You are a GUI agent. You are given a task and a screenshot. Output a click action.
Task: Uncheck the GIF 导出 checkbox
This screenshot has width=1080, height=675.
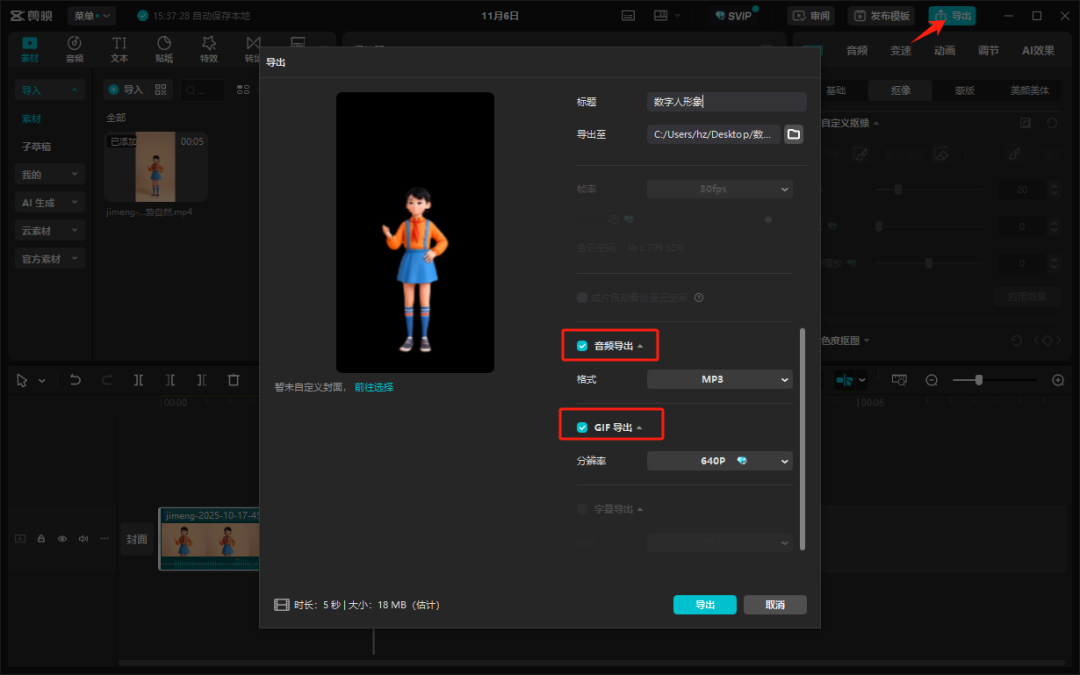tap(582, 428)
